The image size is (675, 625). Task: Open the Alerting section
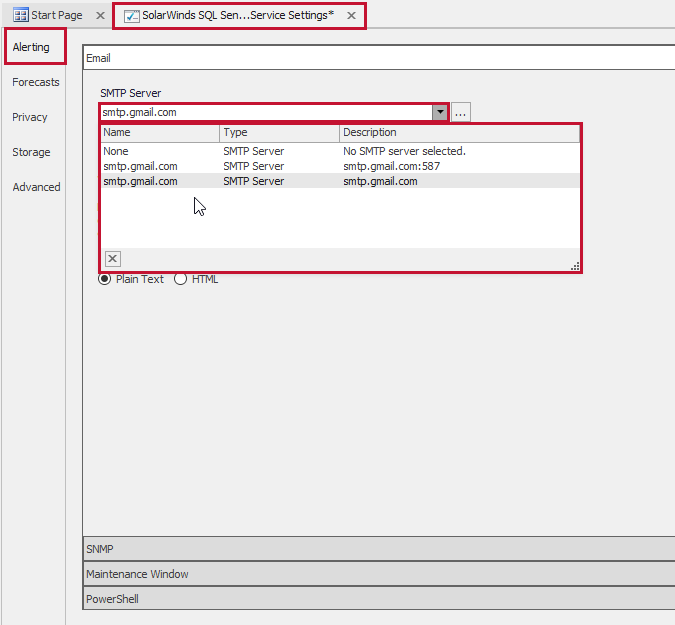[x=31, y=47]
